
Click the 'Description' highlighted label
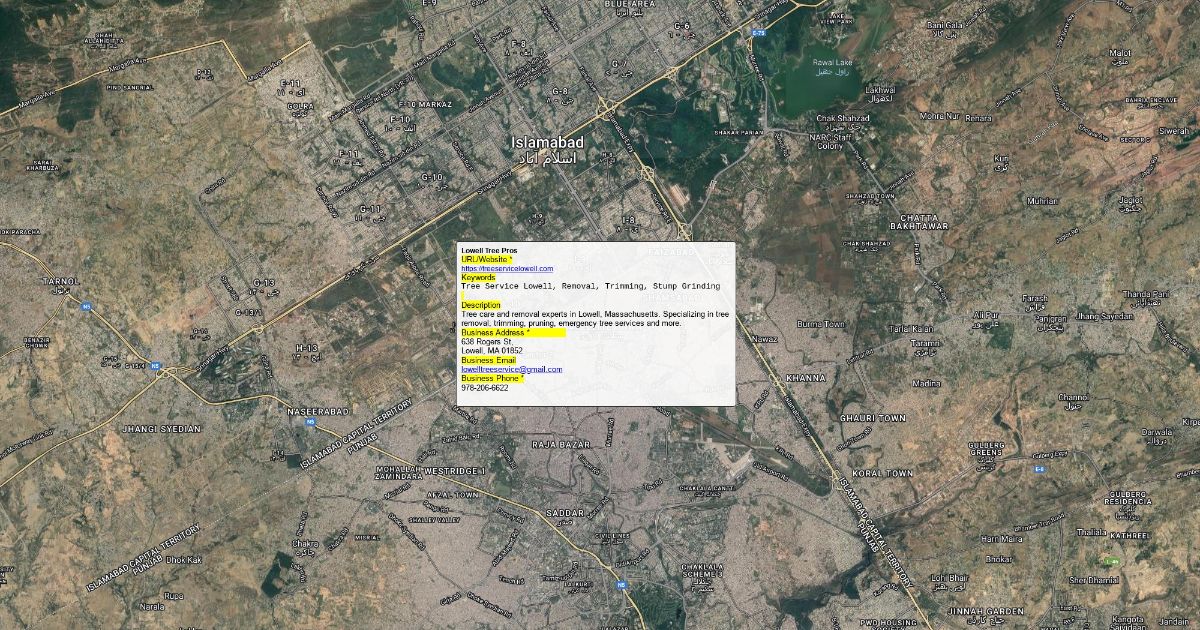tap(481, 305)
